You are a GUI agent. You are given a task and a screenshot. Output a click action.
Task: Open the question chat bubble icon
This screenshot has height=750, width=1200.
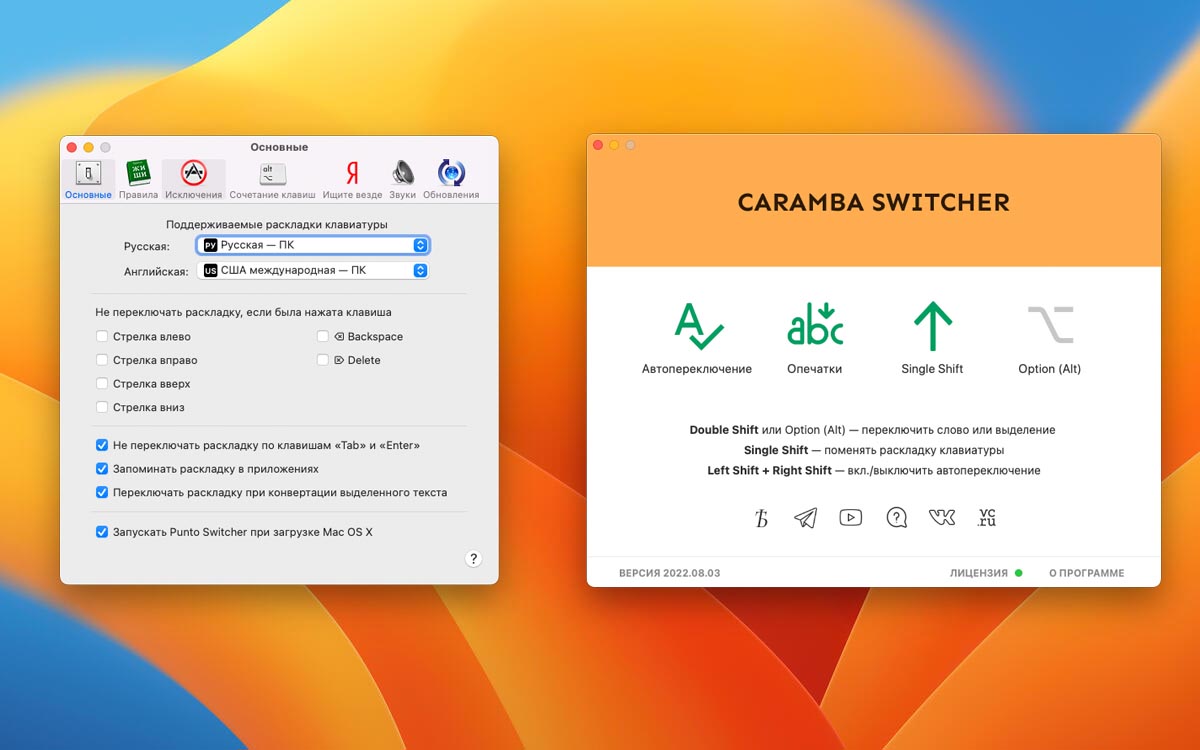(x=897, y=518)
